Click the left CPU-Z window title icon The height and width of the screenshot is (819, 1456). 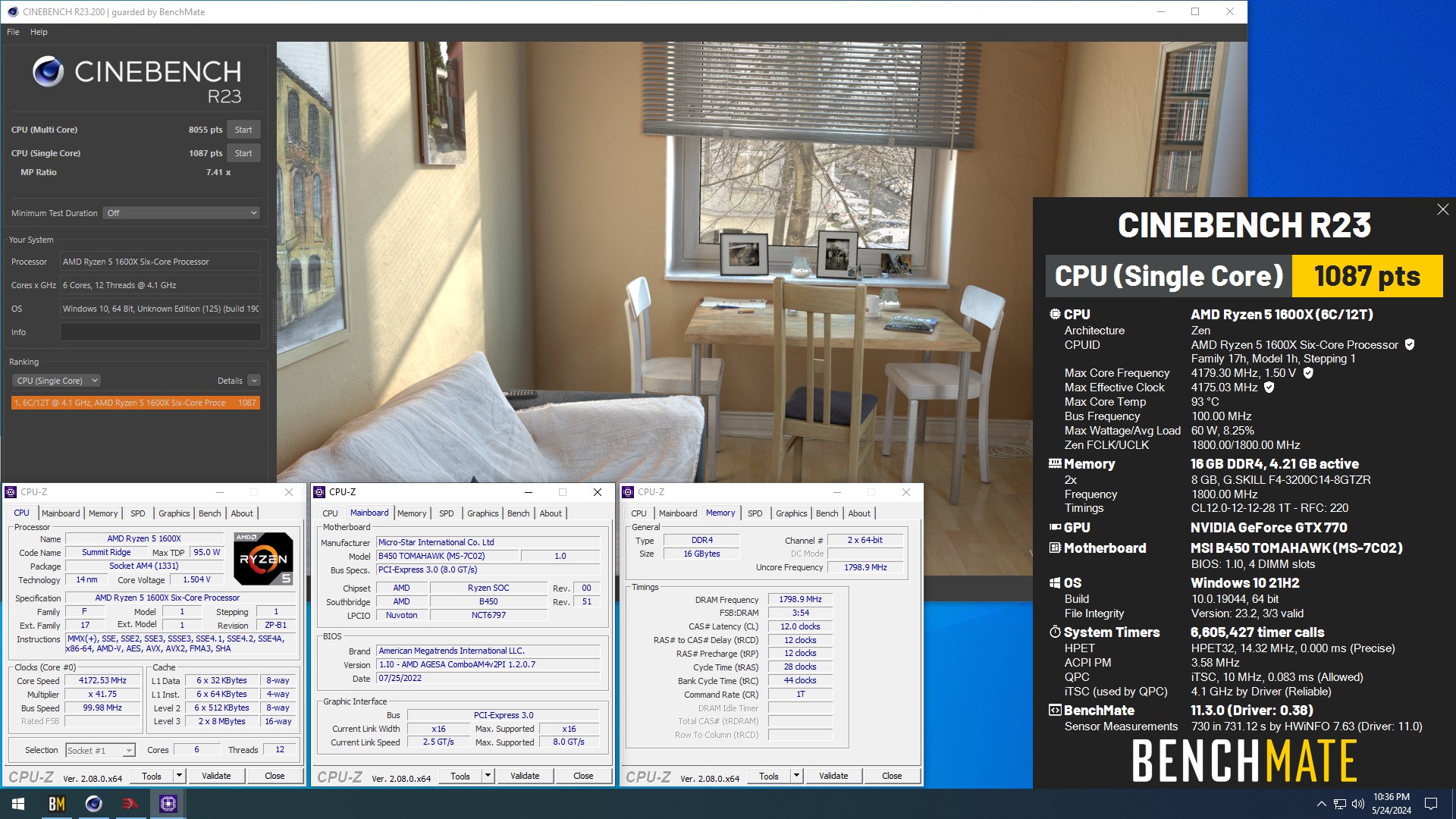point(11,492)
